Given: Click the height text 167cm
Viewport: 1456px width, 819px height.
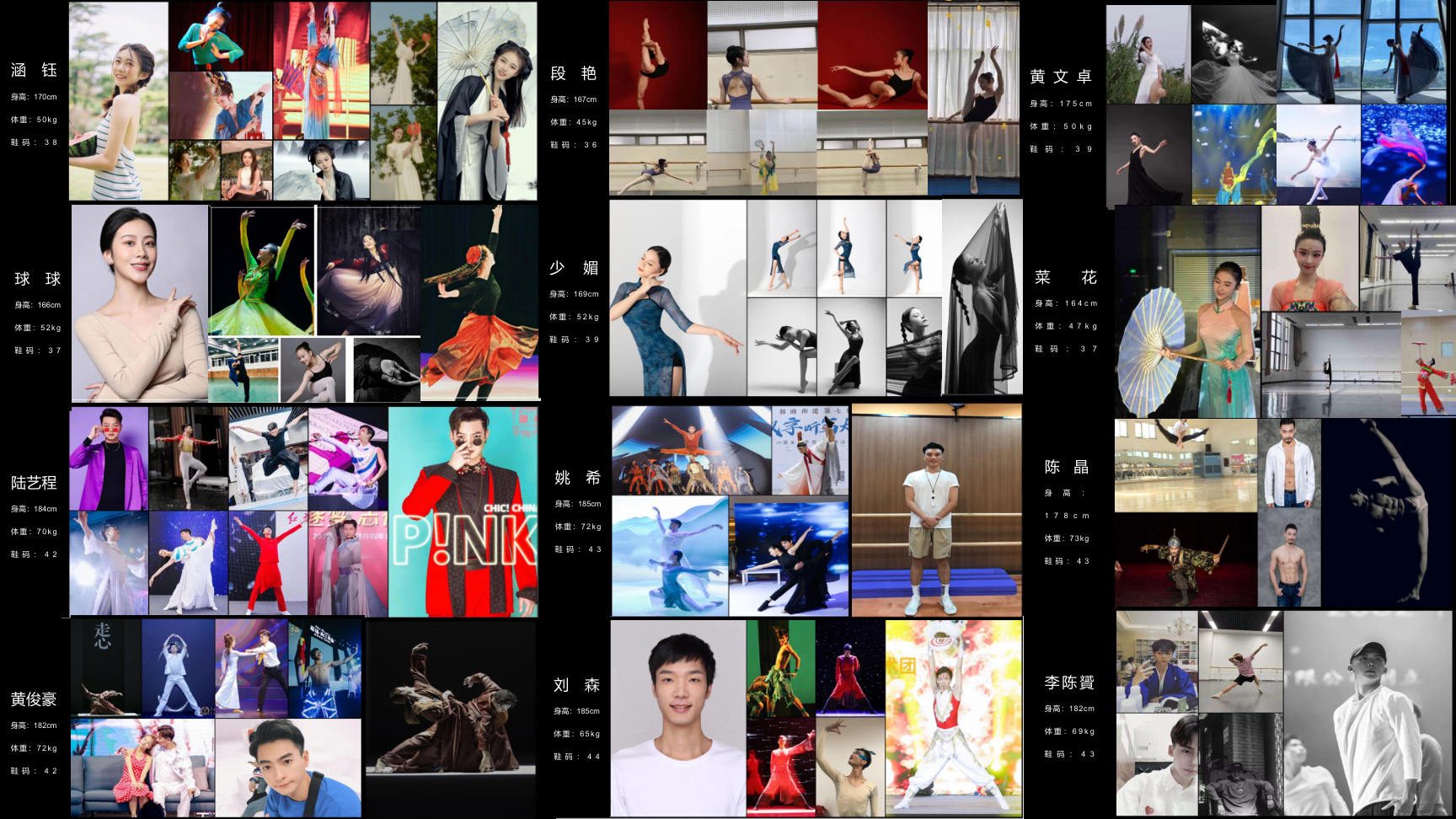Looking at the screenshot, I should pyautogui.click(x=586, y=99).
